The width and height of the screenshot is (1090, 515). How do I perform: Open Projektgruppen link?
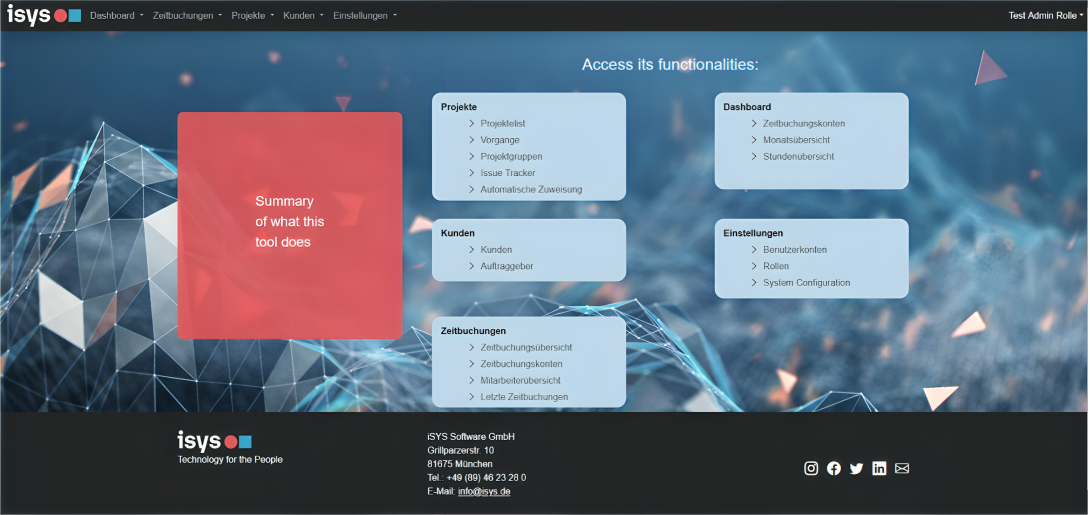tap(511, 157)
